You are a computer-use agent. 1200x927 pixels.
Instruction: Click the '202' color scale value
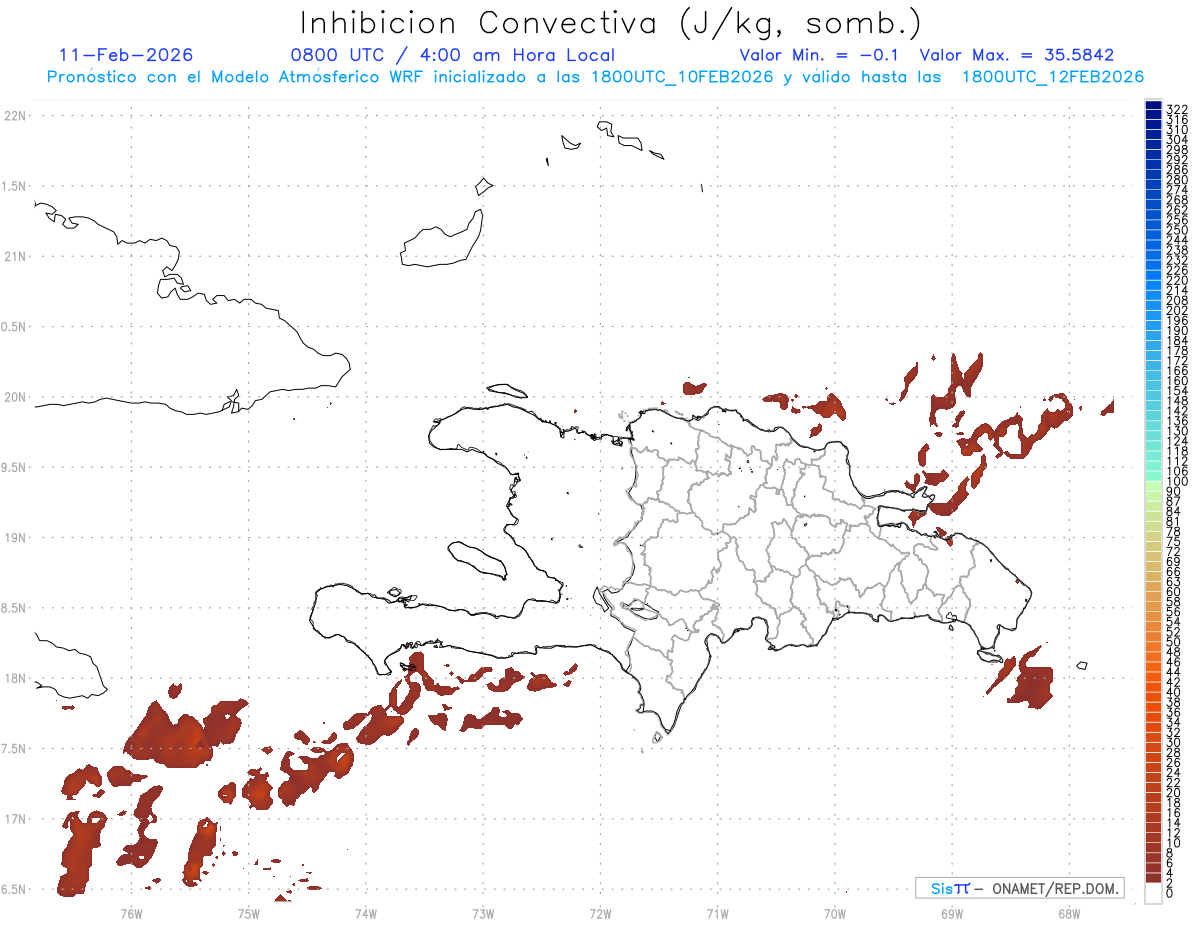pos(1177,310)
